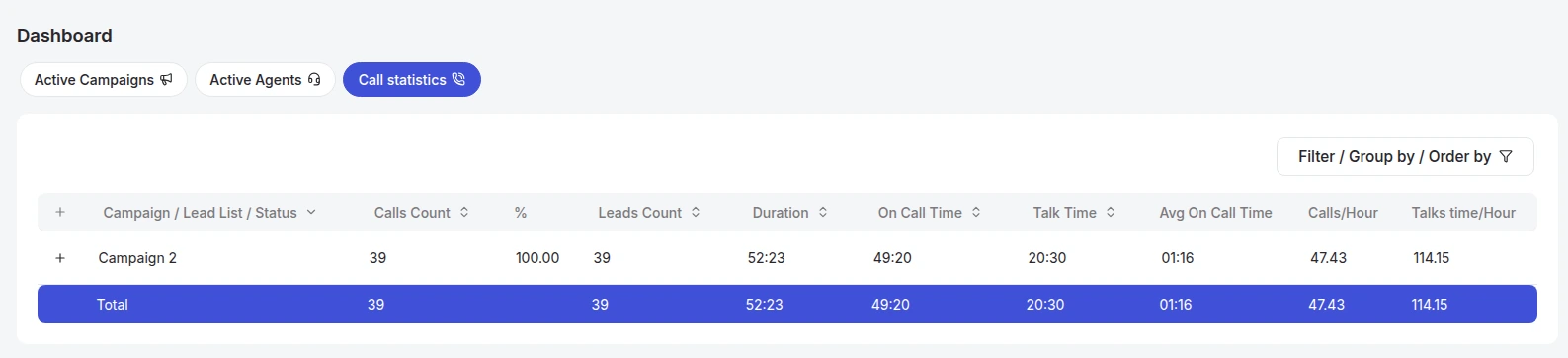1568x358 pixels.
Task: Open Campaign / Lead List / Status dropdown chevron
Action: [311, 213]
